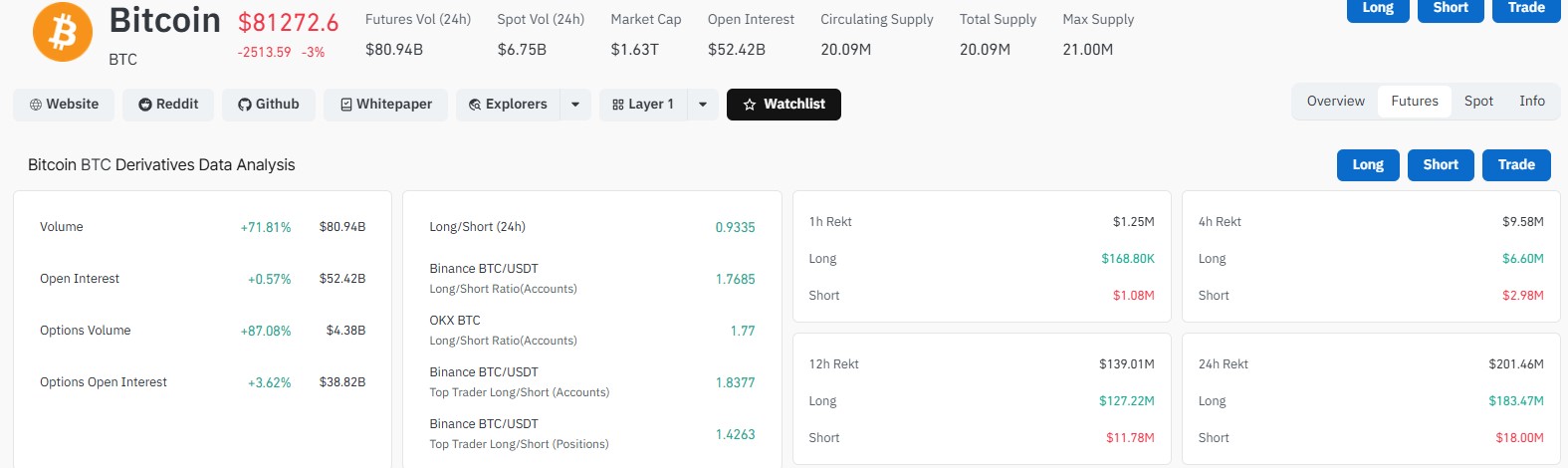The width and height of the screenshot is (1568, 468).
Task: Click Short button in derivatives section
Action: coord(1441,165)
